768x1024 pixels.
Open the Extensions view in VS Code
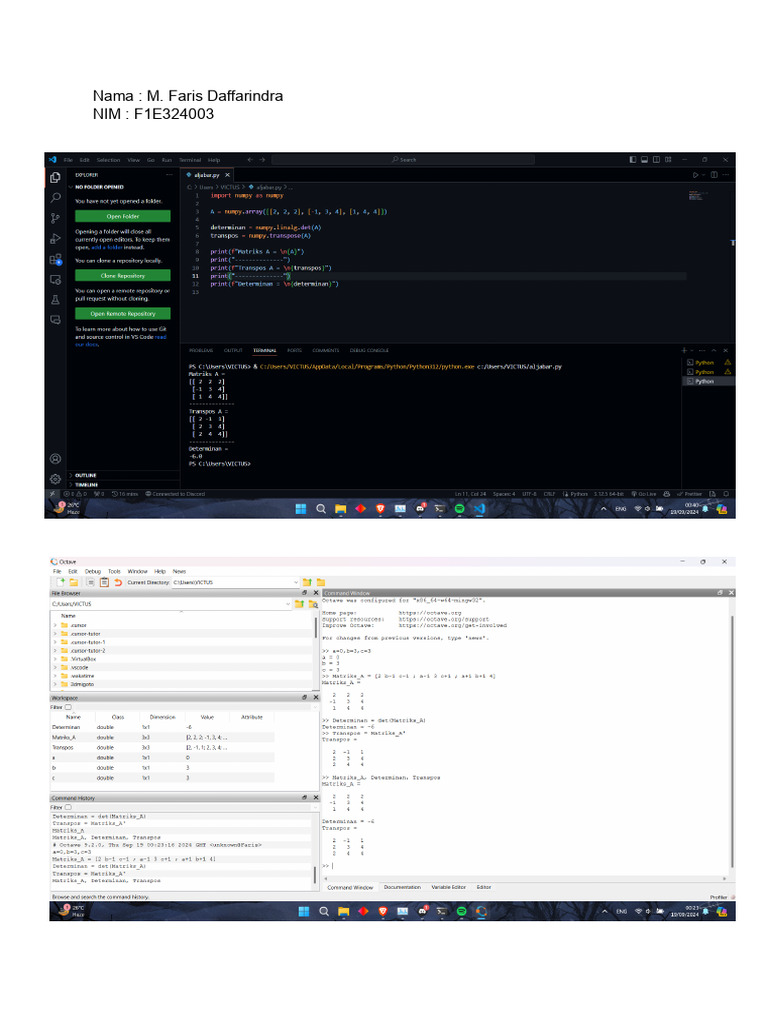pos(56,258)
